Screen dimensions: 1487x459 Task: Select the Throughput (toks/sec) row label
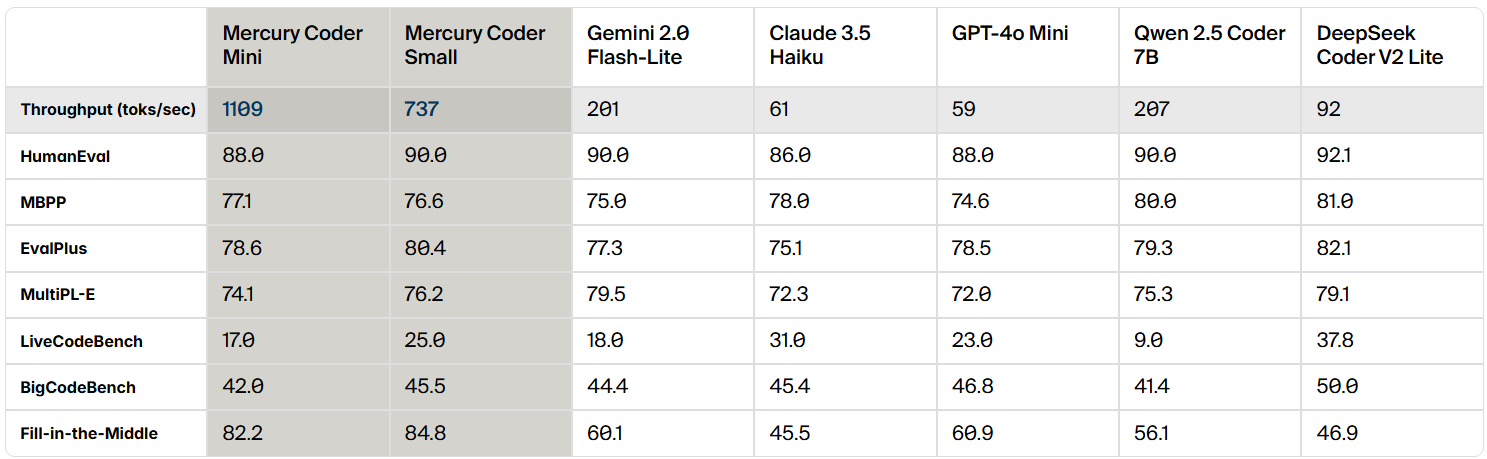108,109
